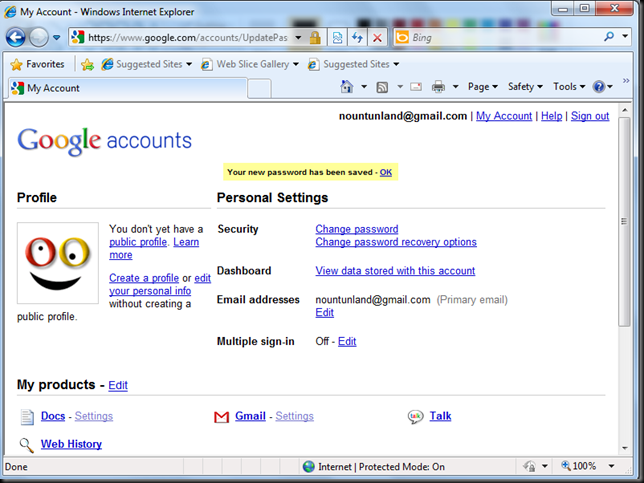Click the Refresh page icon
The height and width of the screenshot is (483, 644).
[x=357, y=38]
